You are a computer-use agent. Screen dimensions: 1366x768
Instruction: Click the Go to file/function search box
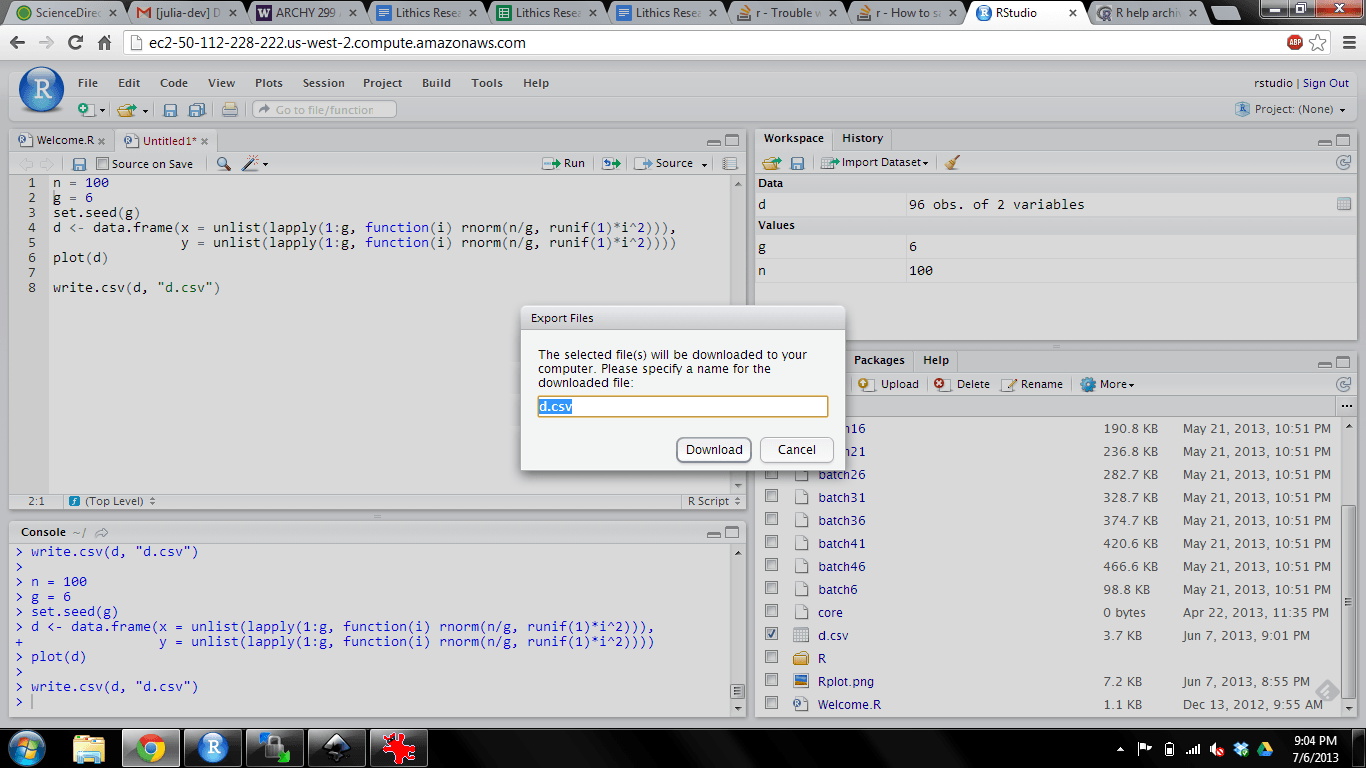point(324,110)
